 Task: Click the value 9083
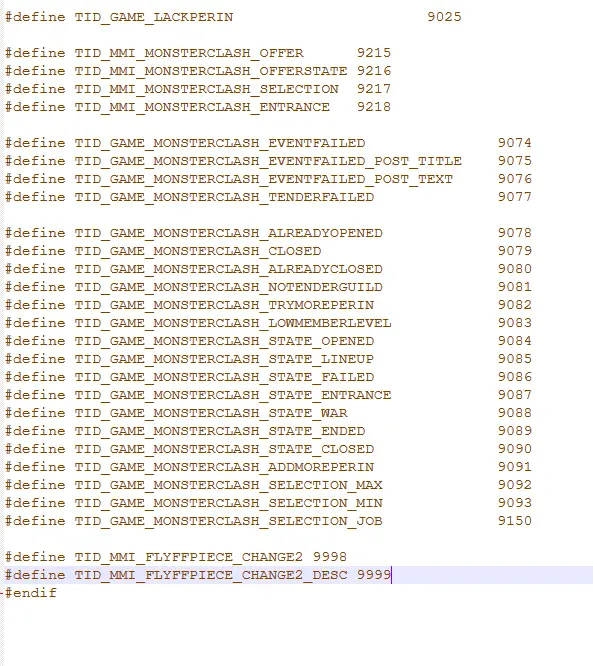[515, 323]
